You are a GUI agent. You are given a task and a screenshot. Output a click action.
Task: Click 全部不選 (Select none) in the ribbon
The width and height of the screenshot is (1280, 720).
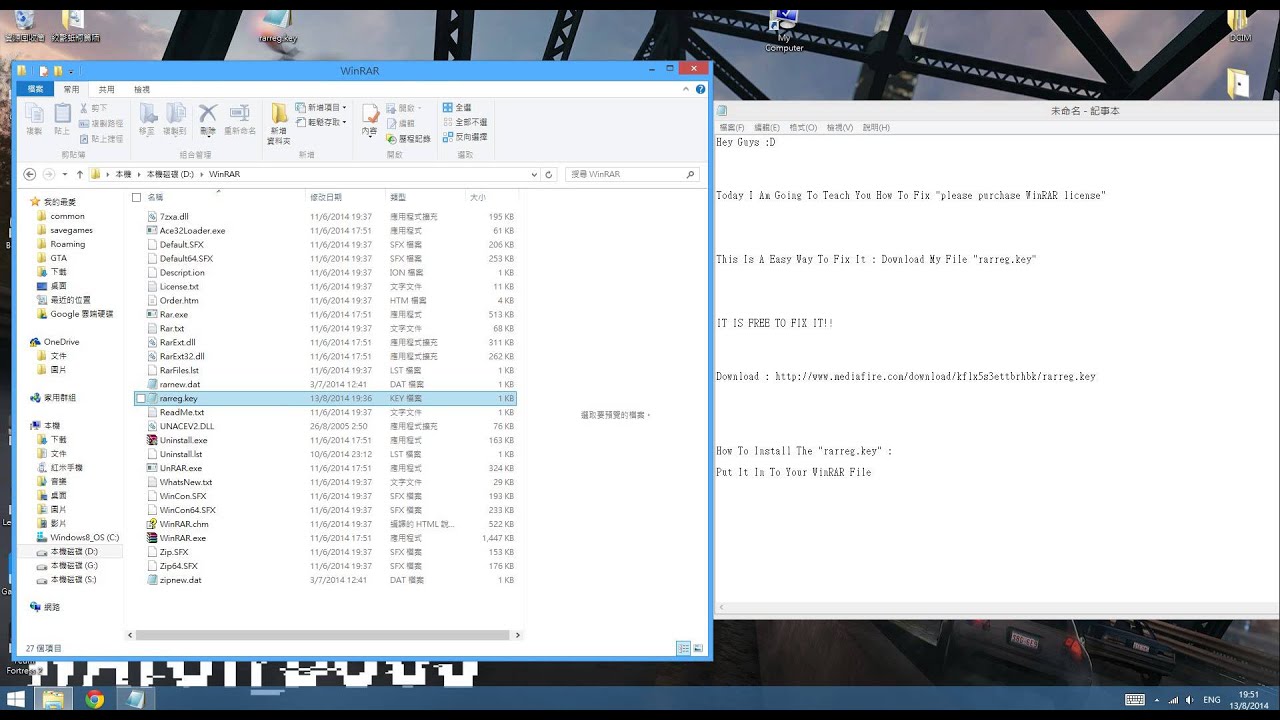point(465,122)
